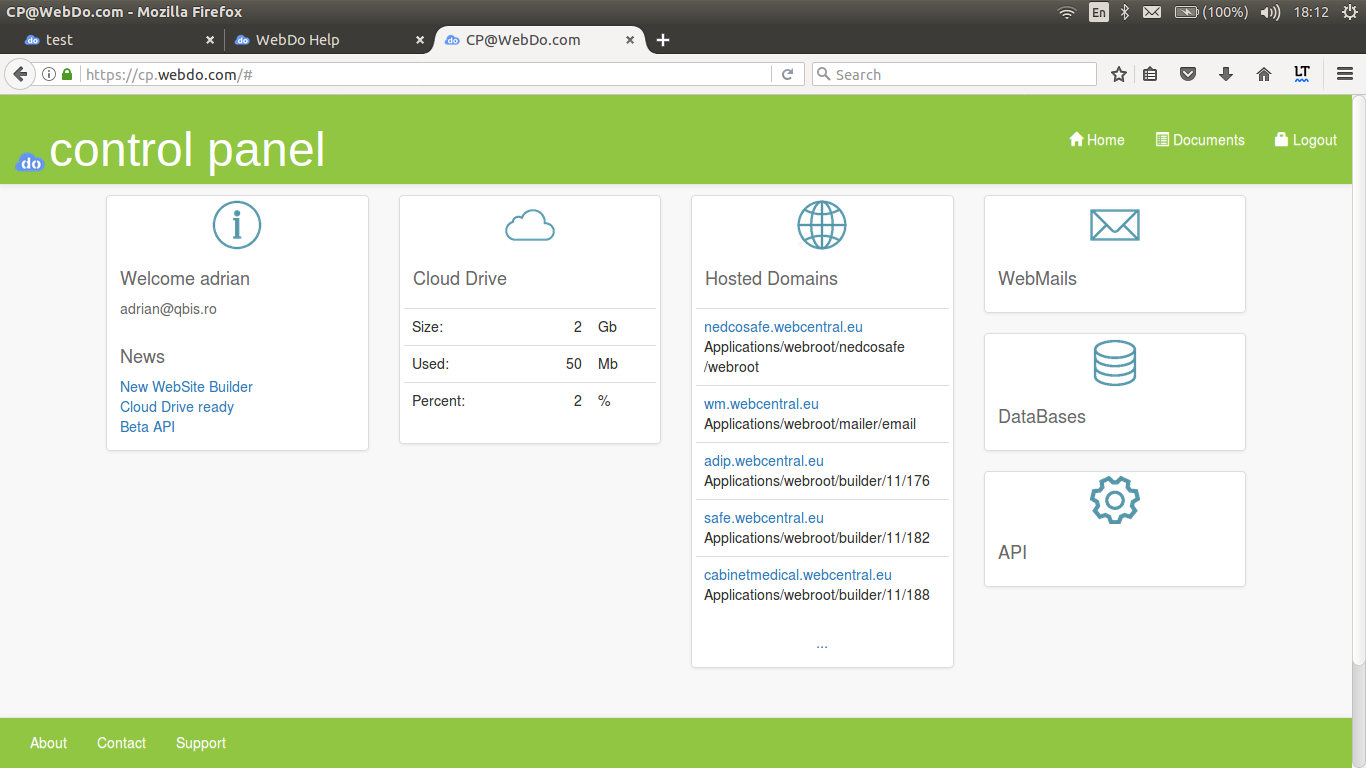The width and height of the screenshot is (1366, 768).
Task: Open the battery 100% indicator menu
Action: 1211,12
